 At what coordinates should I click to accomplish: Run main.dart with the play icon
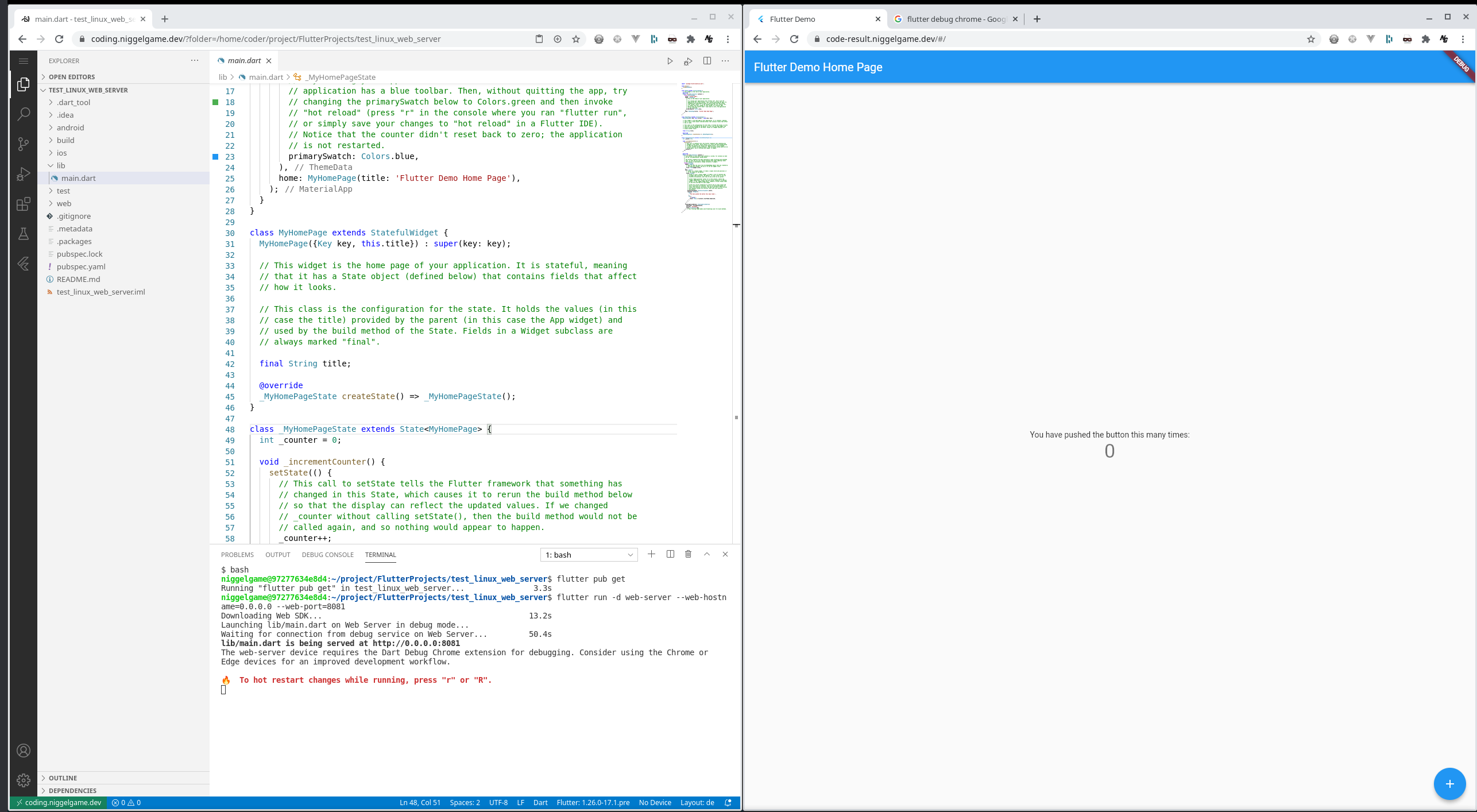(x=670, y=61)
